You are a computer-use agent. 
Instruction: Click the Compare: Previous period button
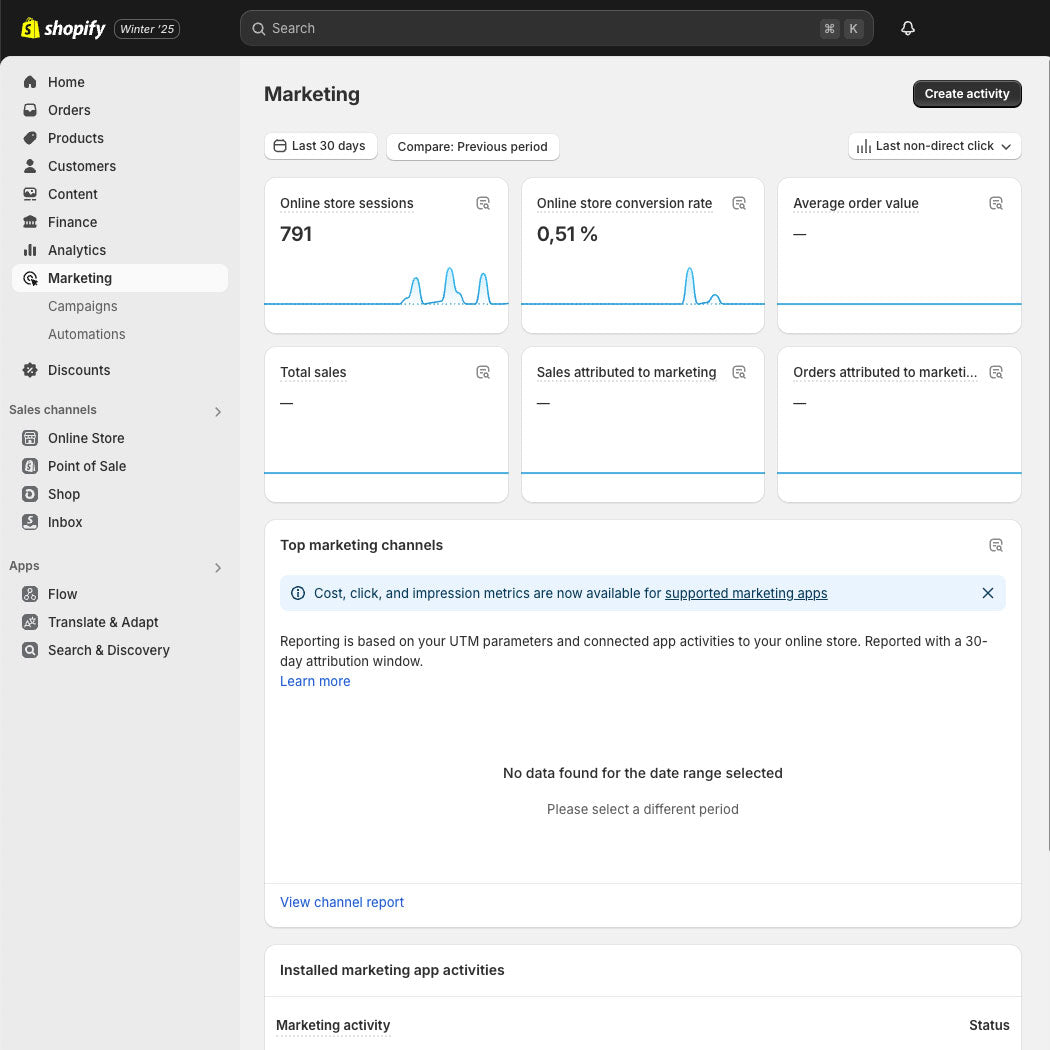[472, 147]
